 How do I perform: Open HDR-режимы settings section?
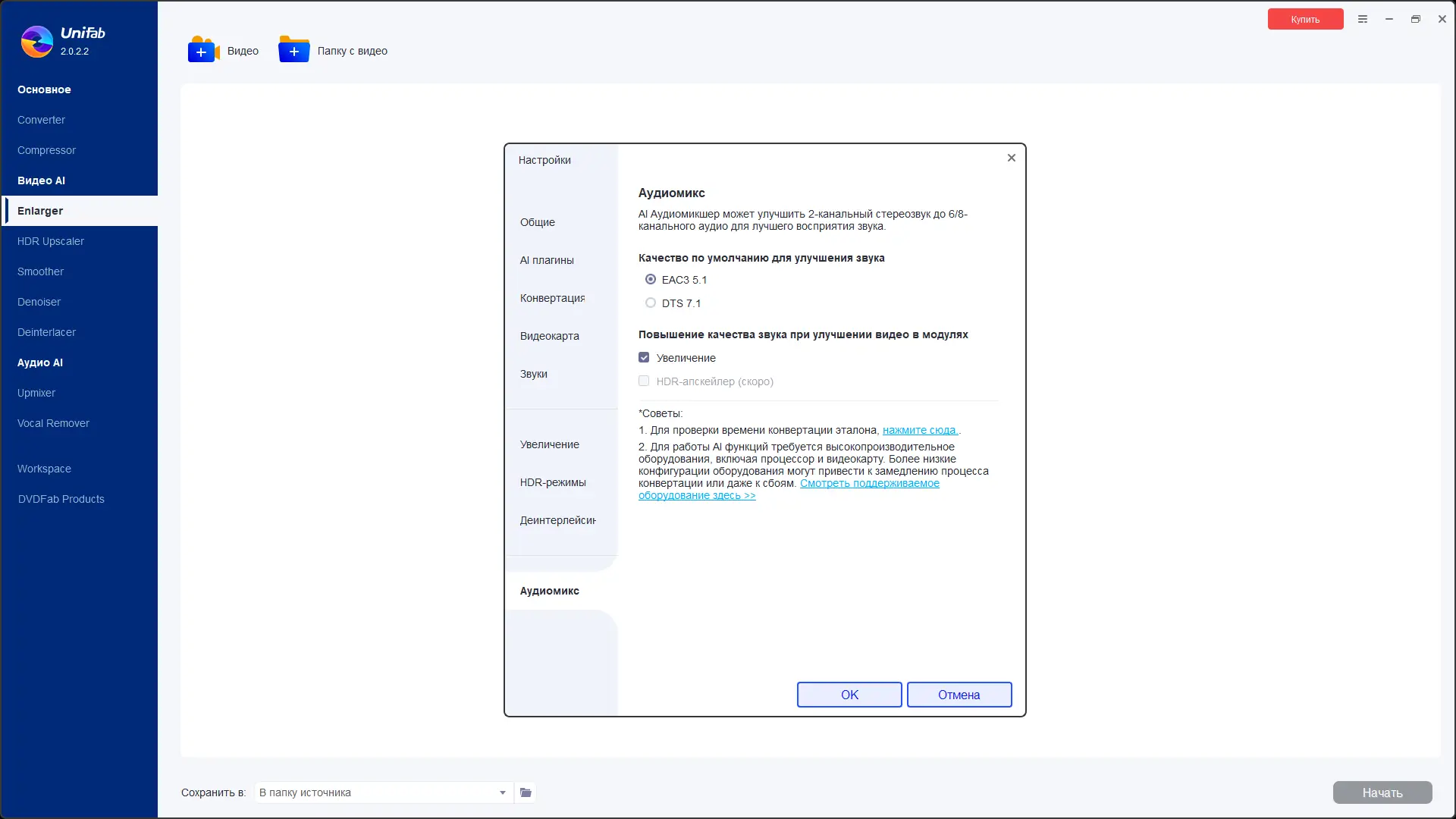point(553,482)
